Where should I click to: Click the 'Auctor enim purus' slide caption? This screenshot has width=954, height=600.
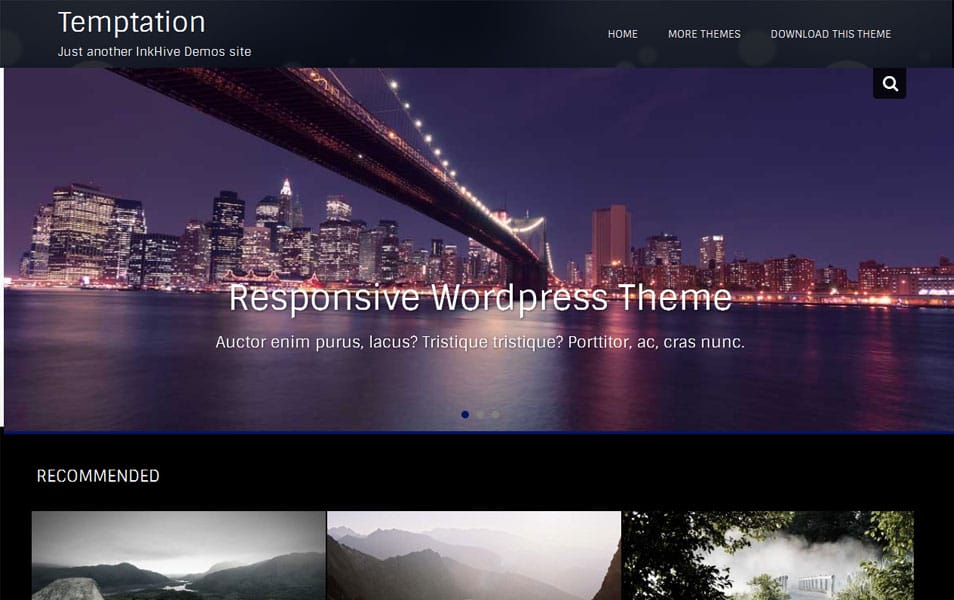tap(480, 342)
